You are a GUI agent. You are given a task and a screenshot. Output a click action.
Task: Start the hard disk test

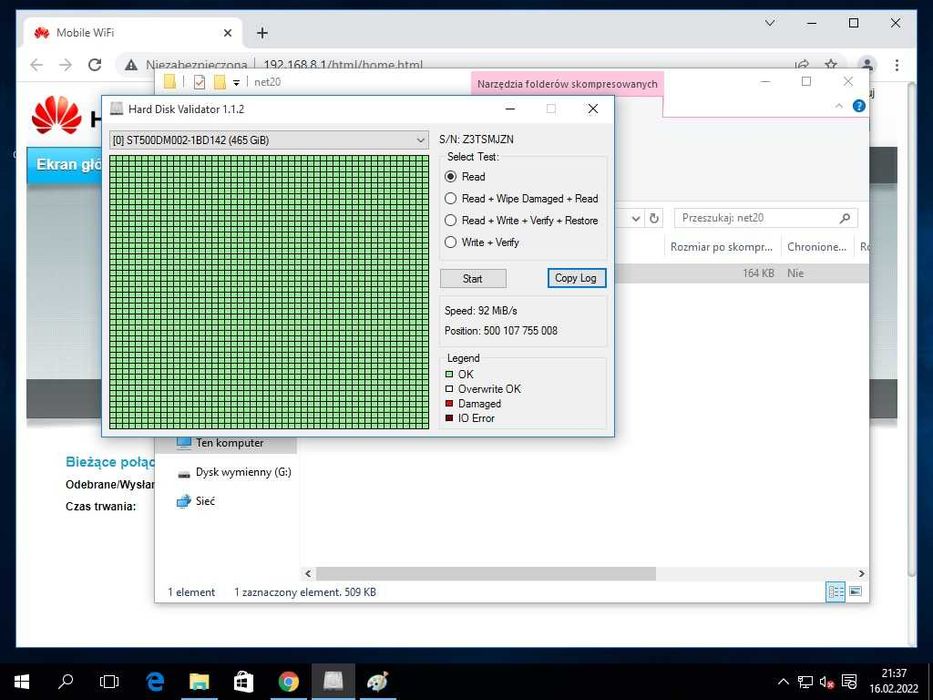click(473, 279)
